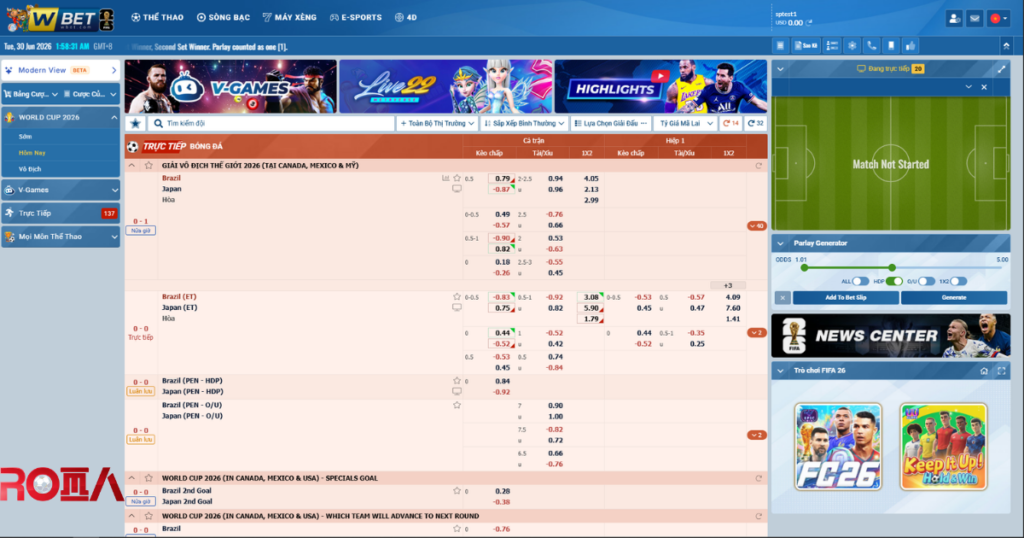This screenshot has height=538, width=1024.
Task: Open the language flag dropdown
Action: [998, 18]
